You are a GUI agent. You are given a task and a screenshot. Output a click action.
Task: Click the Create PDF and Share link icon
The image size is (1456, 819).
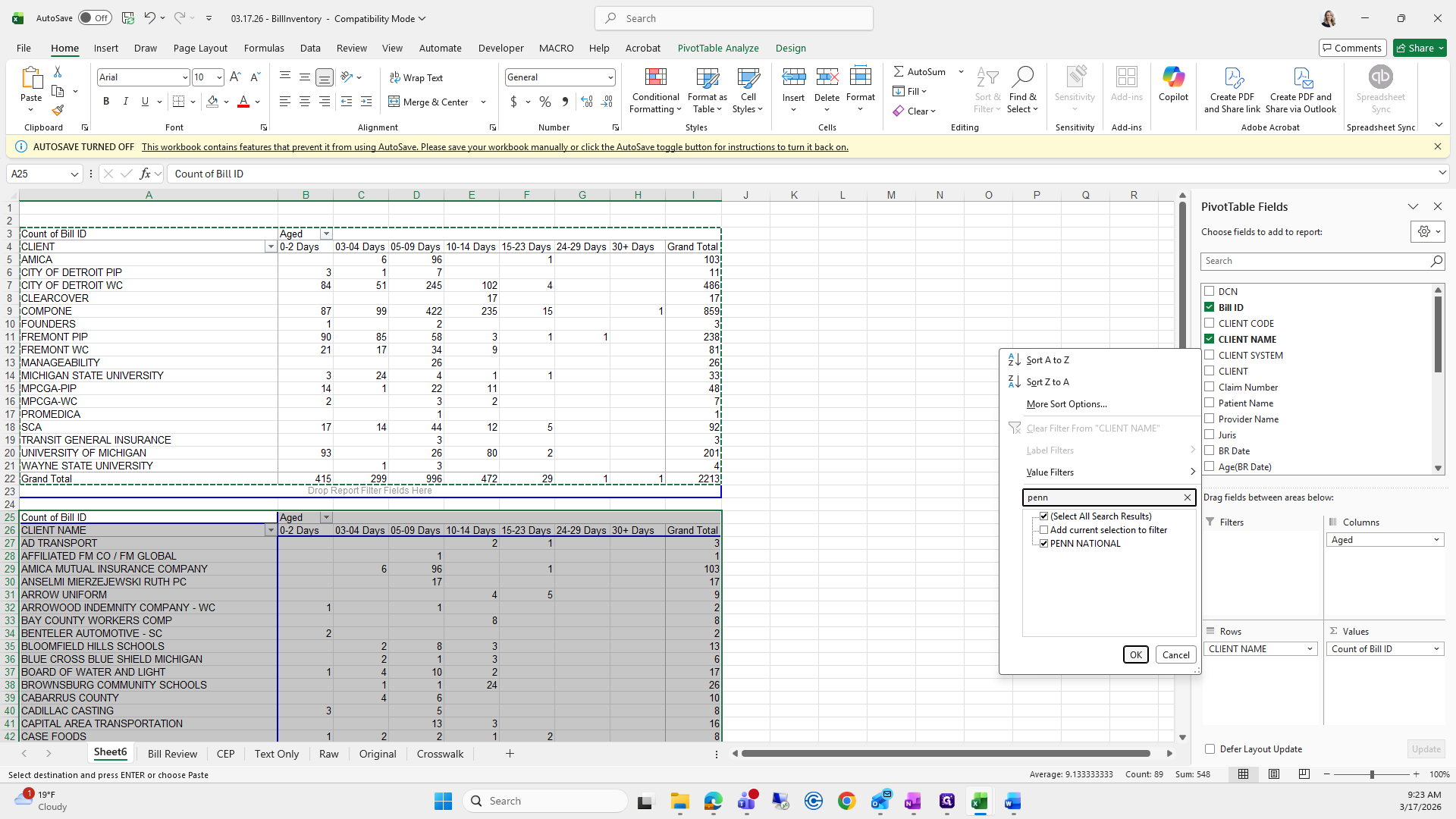tap(1232, 77)
